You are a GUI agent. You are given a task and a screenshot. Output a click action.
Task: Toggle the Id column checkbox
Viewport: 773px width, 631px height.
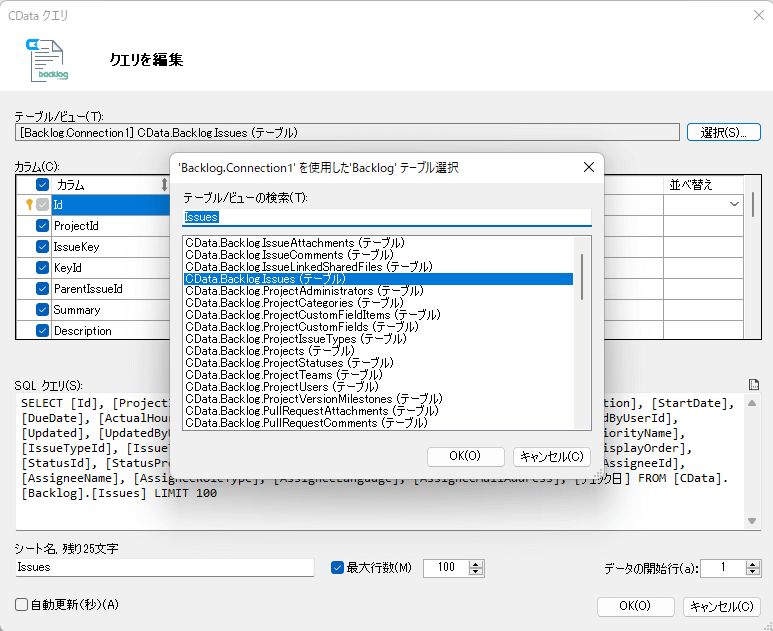42,204
